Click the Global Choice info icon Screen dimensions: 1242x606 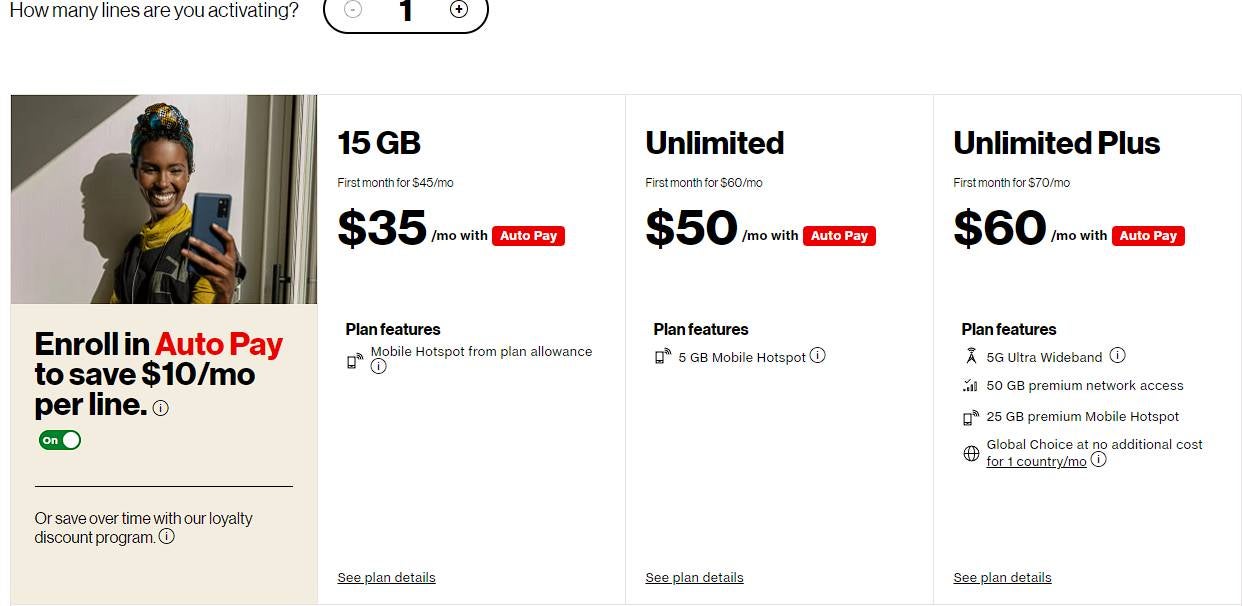1098,460
